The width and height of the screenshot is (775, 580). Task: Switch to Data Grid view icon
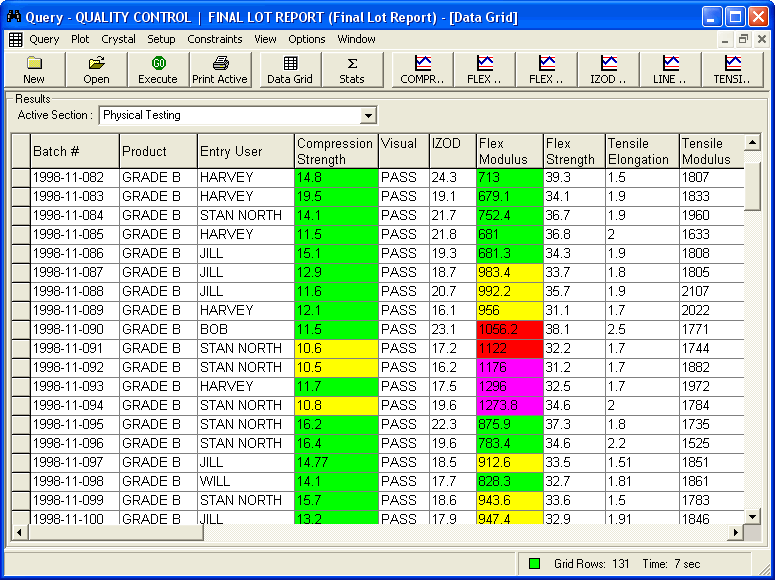(290, 63)
